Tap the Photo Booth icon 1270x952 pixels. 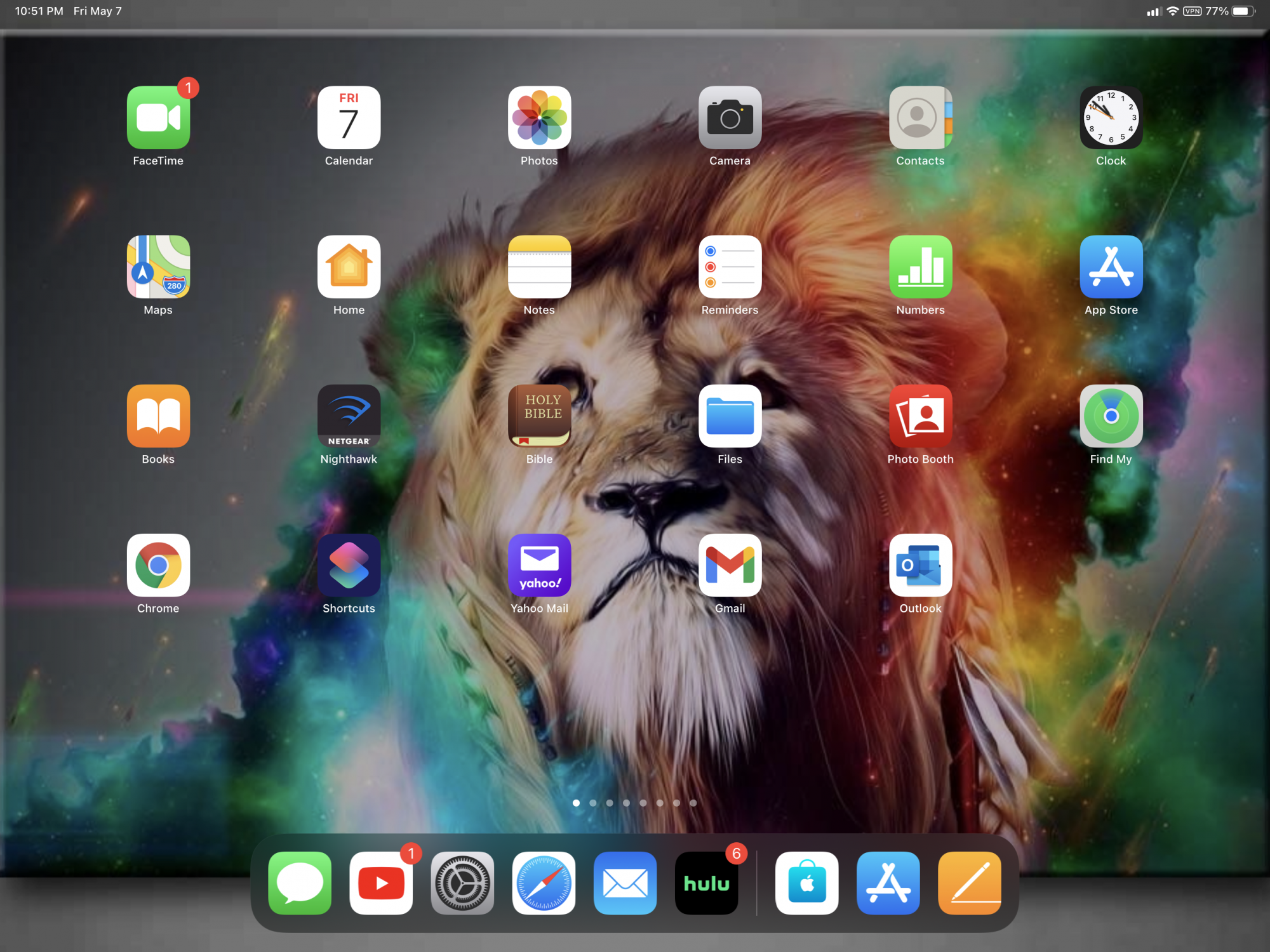920,416
